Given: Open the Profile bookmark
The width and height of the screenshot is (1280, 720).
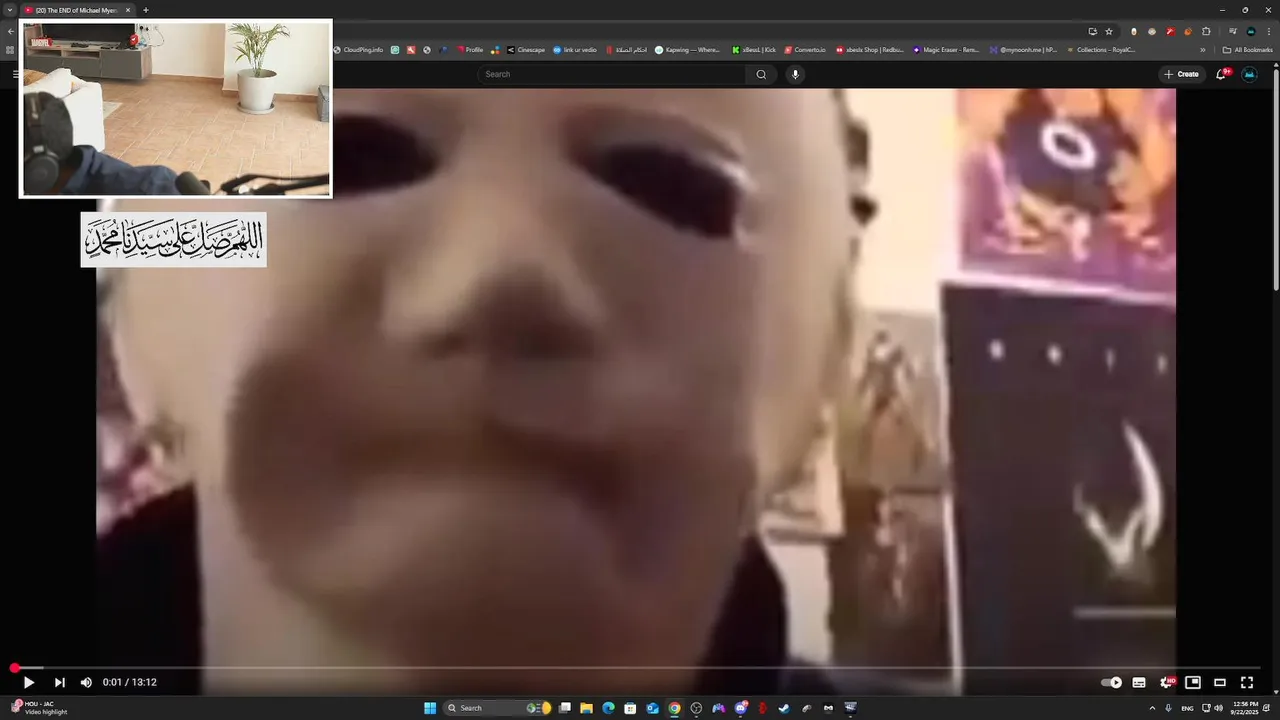Looking at the screenshot, I should tap(470, 49).
